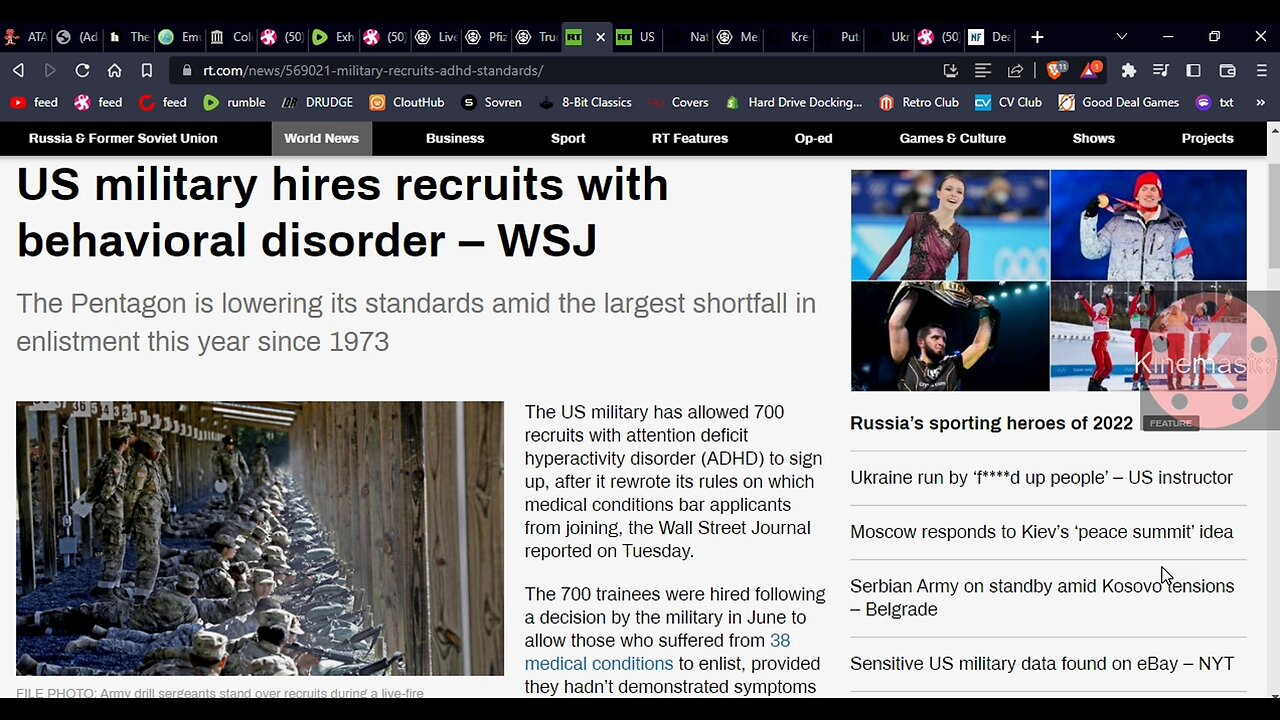Switch to the 'Pfiz' tab
The height and width of the screenshot is (720, 1280).
(x=486, y=37)
